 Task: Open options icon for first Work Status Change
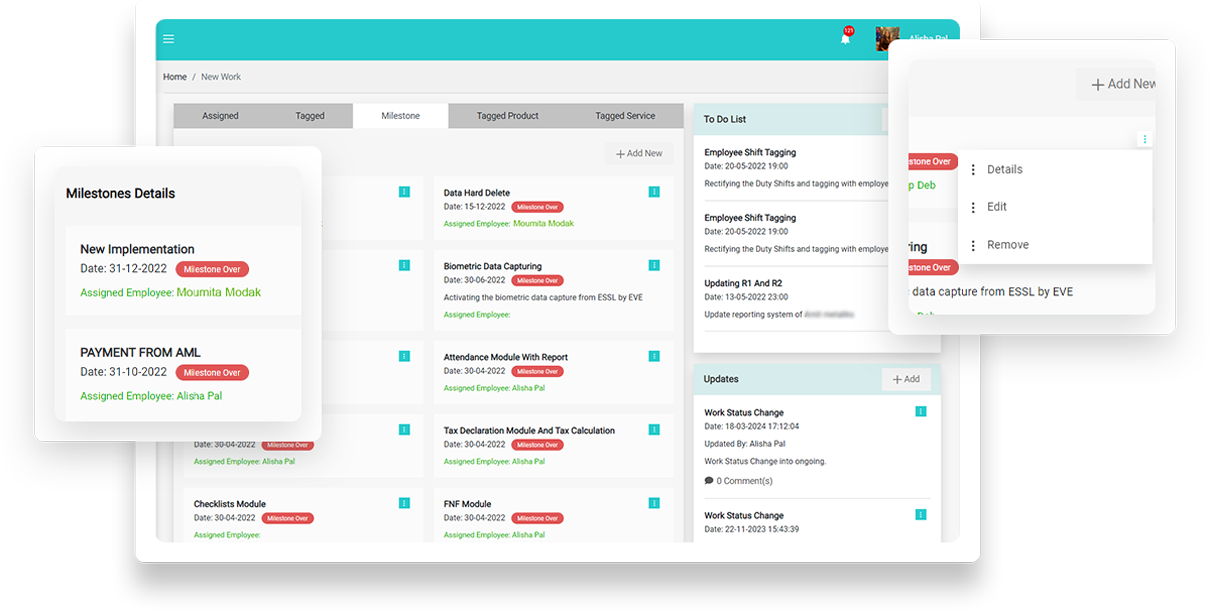pos(921,411)
